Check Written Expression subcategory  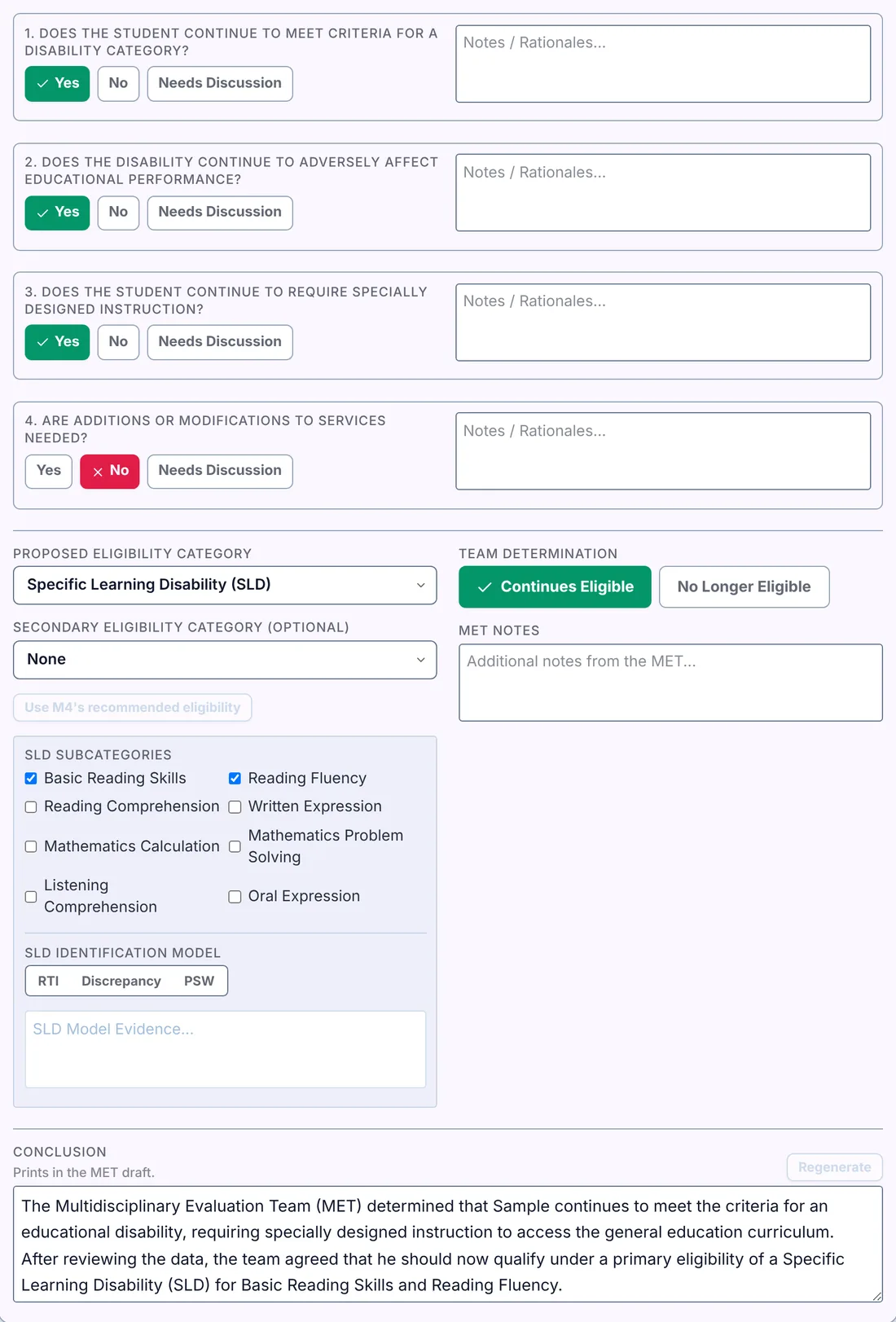click(235, 807)
